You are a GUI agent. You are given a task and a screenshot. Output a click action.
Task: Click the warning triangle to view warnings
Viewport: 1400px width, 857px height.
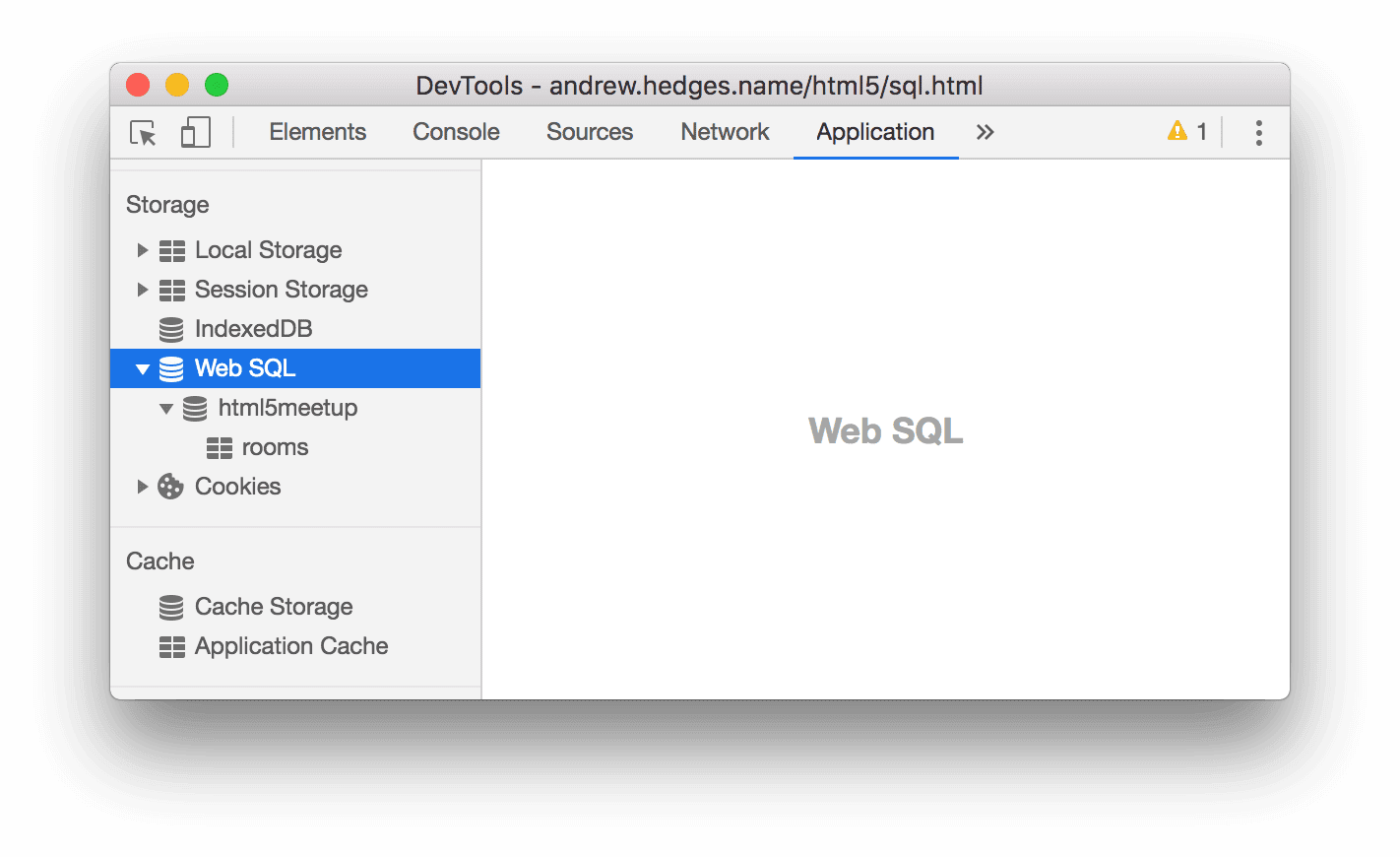click(x=1177, y=130)
